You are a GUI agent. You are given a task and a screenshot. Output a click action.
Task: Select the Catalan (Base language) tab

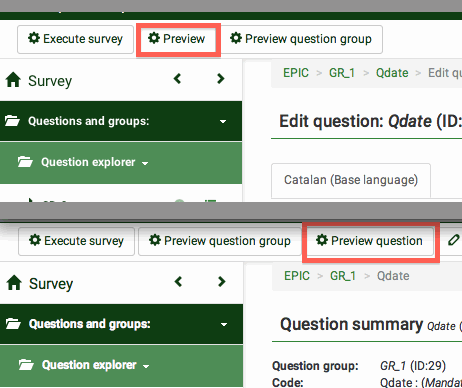tap(351, 180)
